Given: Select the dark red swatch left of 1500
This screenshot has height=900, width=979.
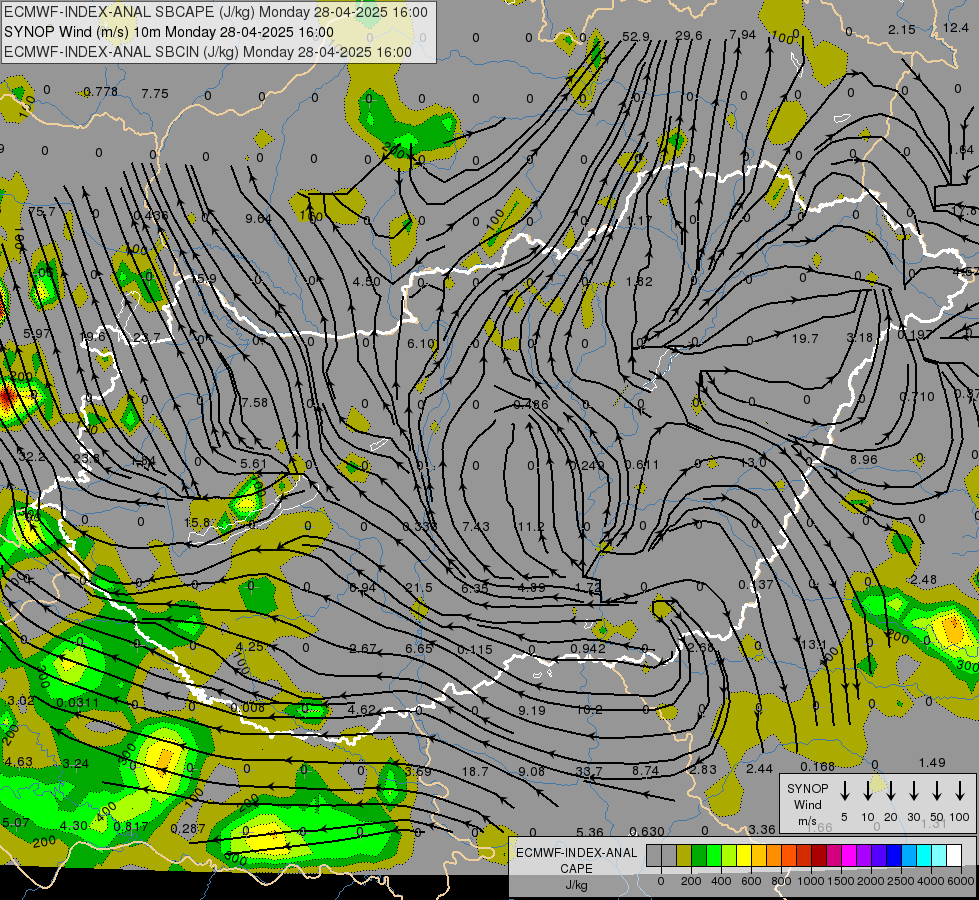Looking at the screenshot, I should click(x=819, y=856).
